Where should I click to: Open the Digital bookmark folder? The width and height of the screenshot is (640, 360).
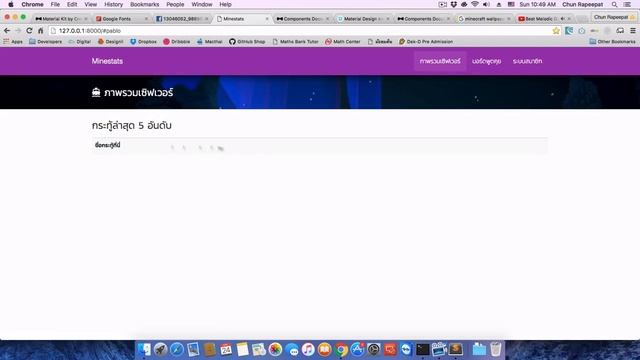(80, 42)
